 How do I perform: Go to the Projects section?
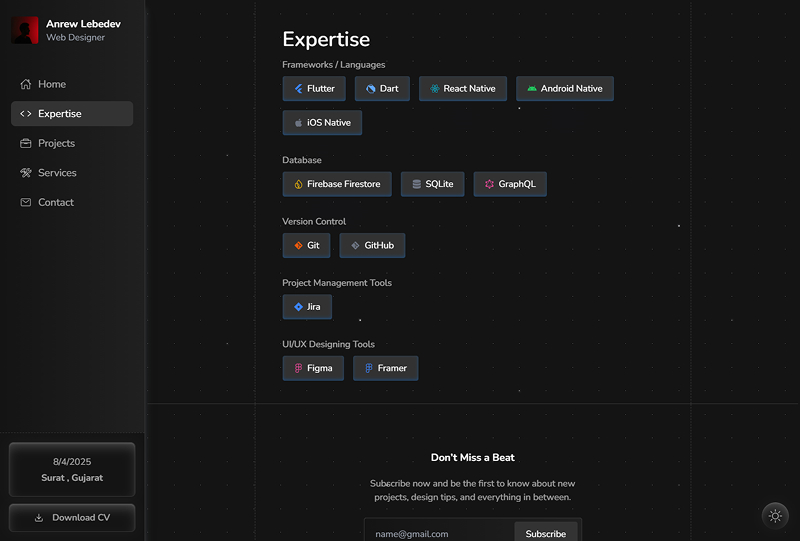72,143
